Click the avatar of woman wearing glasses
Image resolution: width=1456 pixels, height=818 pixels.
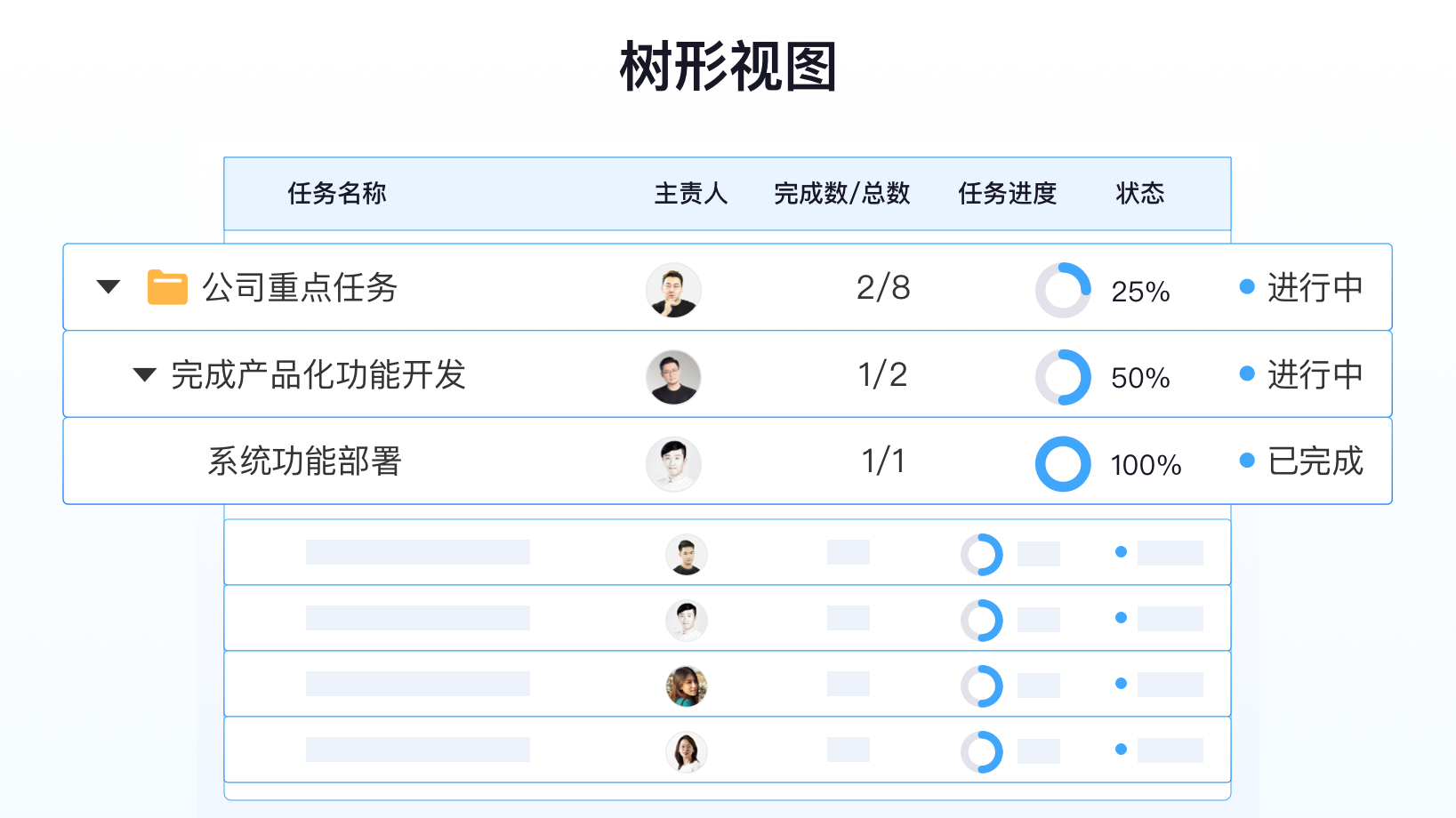[687, 752]
